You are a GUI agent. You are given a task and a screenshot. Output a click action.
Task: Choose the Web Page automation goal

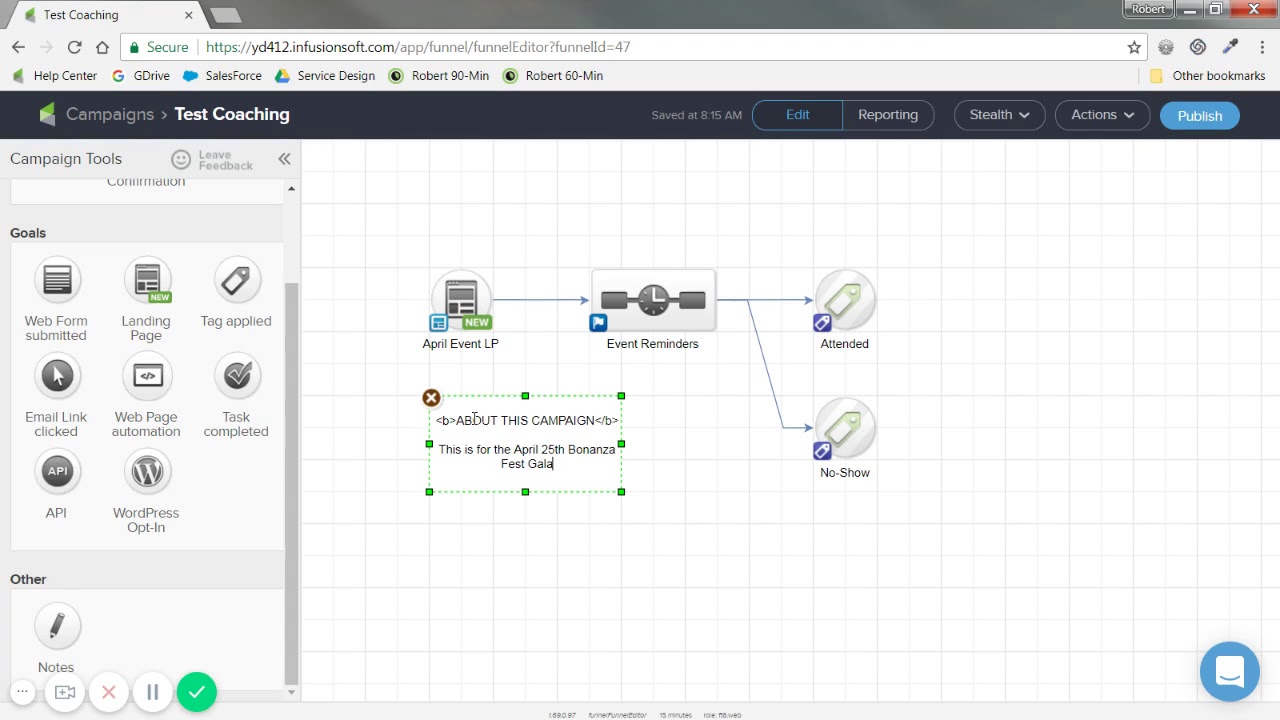147,377
